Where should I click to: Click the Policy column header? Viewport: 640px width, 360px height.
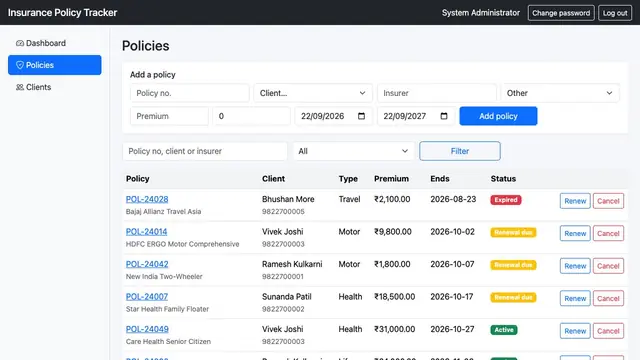(138, 179)
